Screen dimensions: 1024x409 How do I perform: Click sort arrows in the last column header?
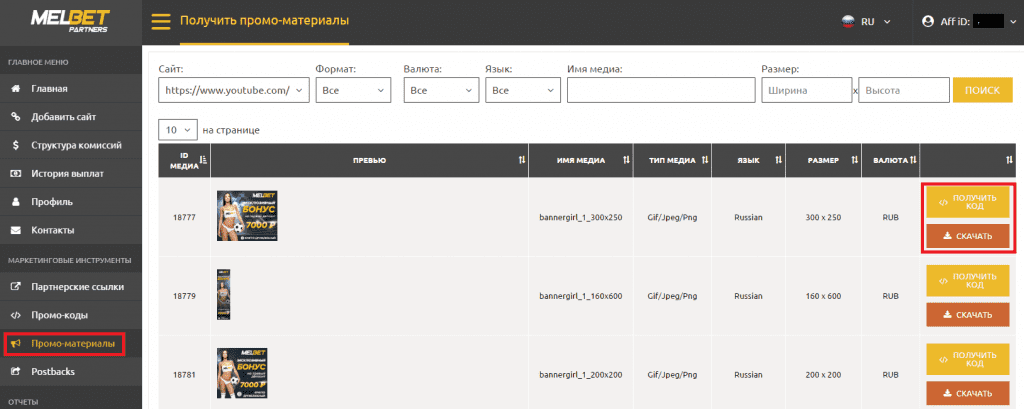tap(1009, 160)
